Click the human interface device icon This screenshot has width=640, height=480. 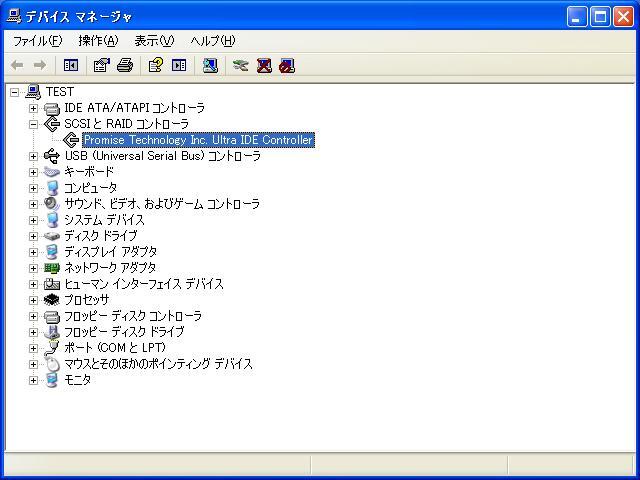[52, 284]
